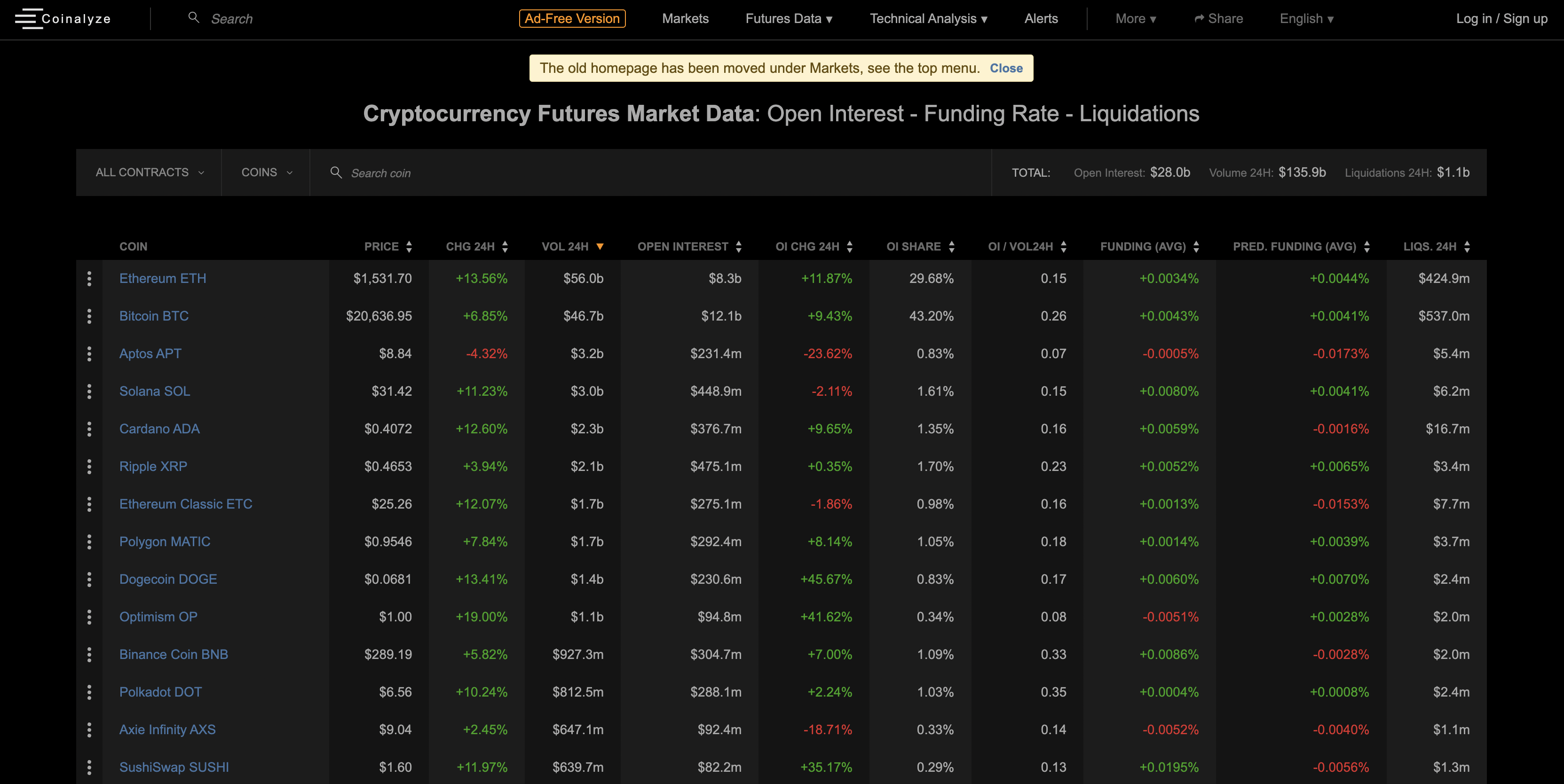Screen dimensions: 1564x784
Task: Open the Futures Data menu
Action: coord(789,19)
